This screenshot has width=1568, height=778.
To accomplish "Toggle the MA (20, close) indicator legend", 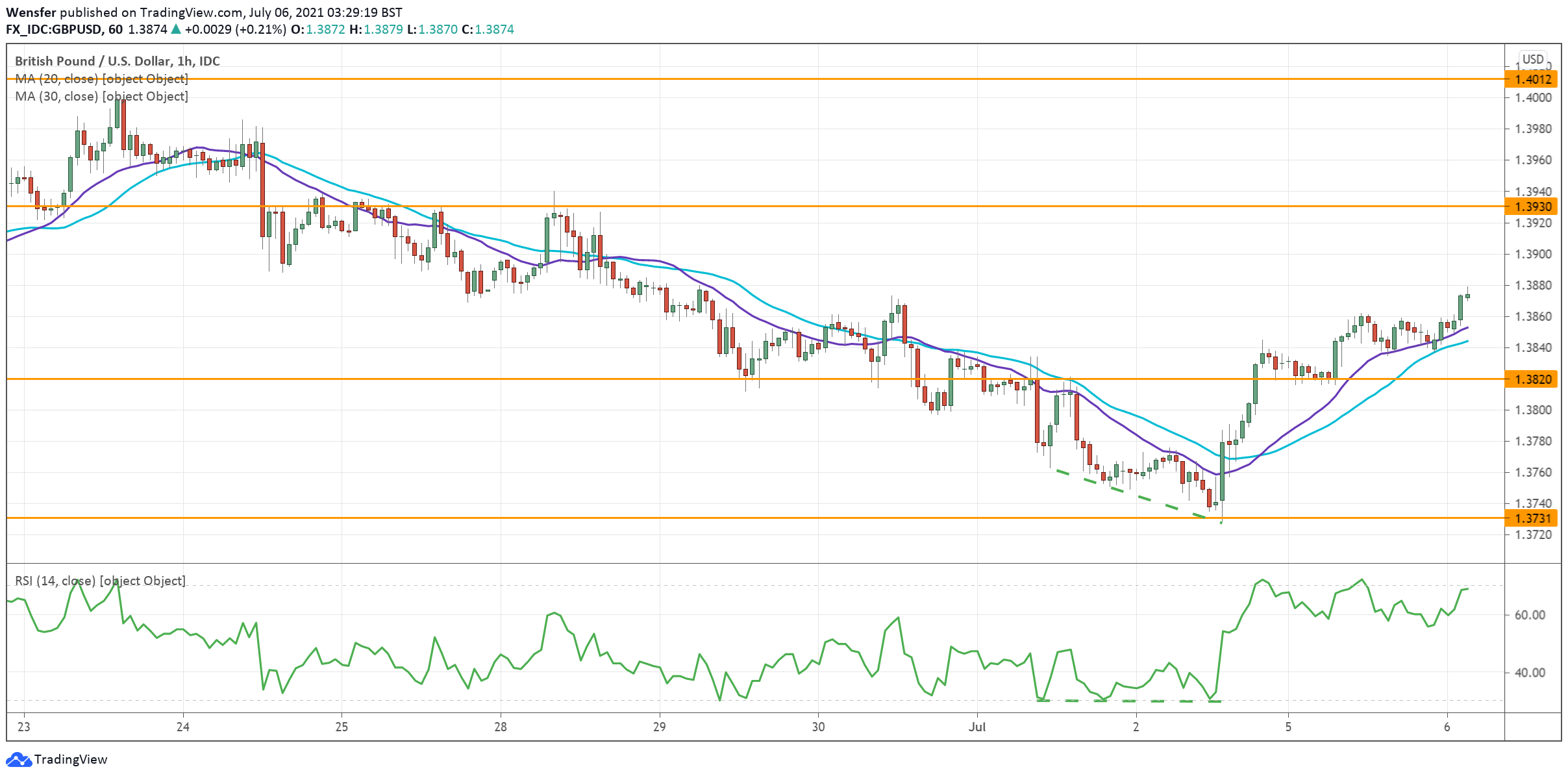I will pos(101,79).
